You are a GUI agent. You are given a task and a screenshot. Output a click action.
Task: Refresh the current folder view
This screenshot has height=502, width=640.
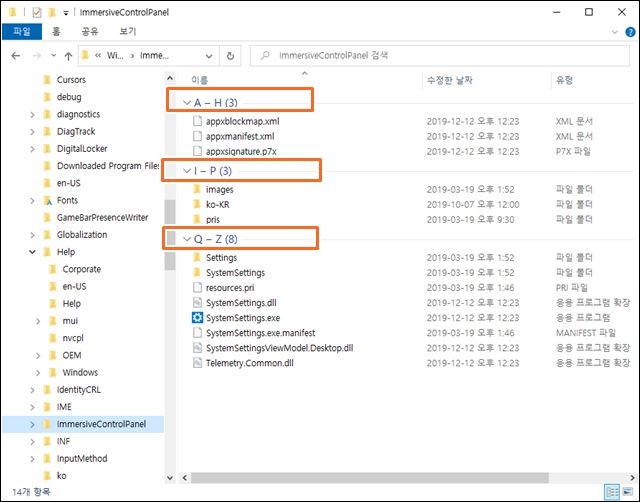coord(230,56)
